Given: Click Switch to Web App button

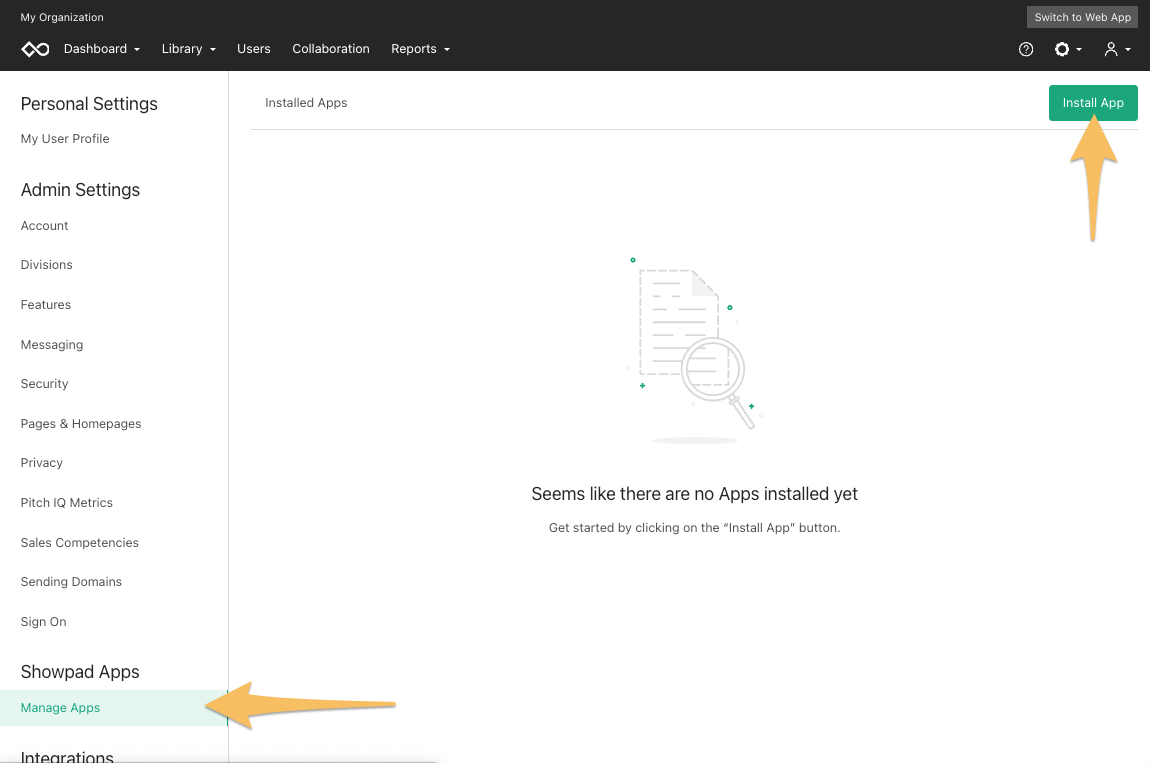Looking at the screenshot, I should (x=1083, y=17).
